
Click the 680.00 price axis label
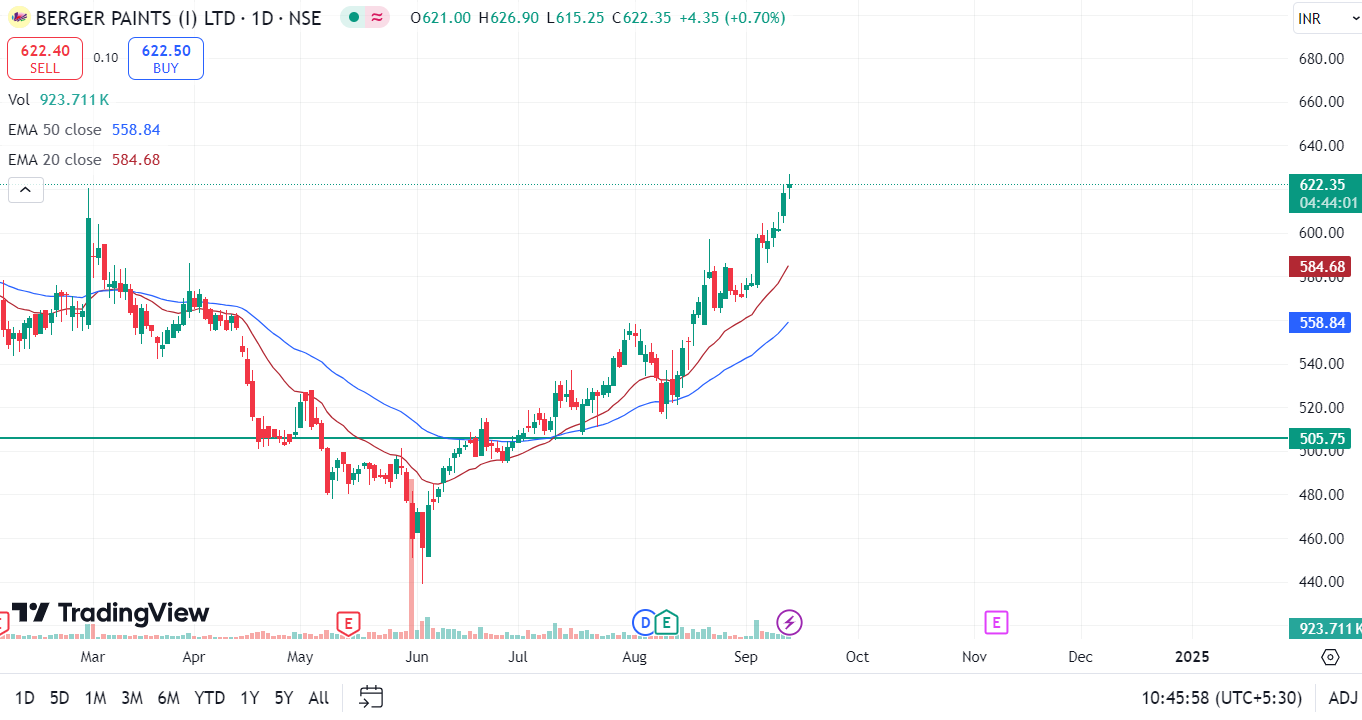[x=1321, y=59]
